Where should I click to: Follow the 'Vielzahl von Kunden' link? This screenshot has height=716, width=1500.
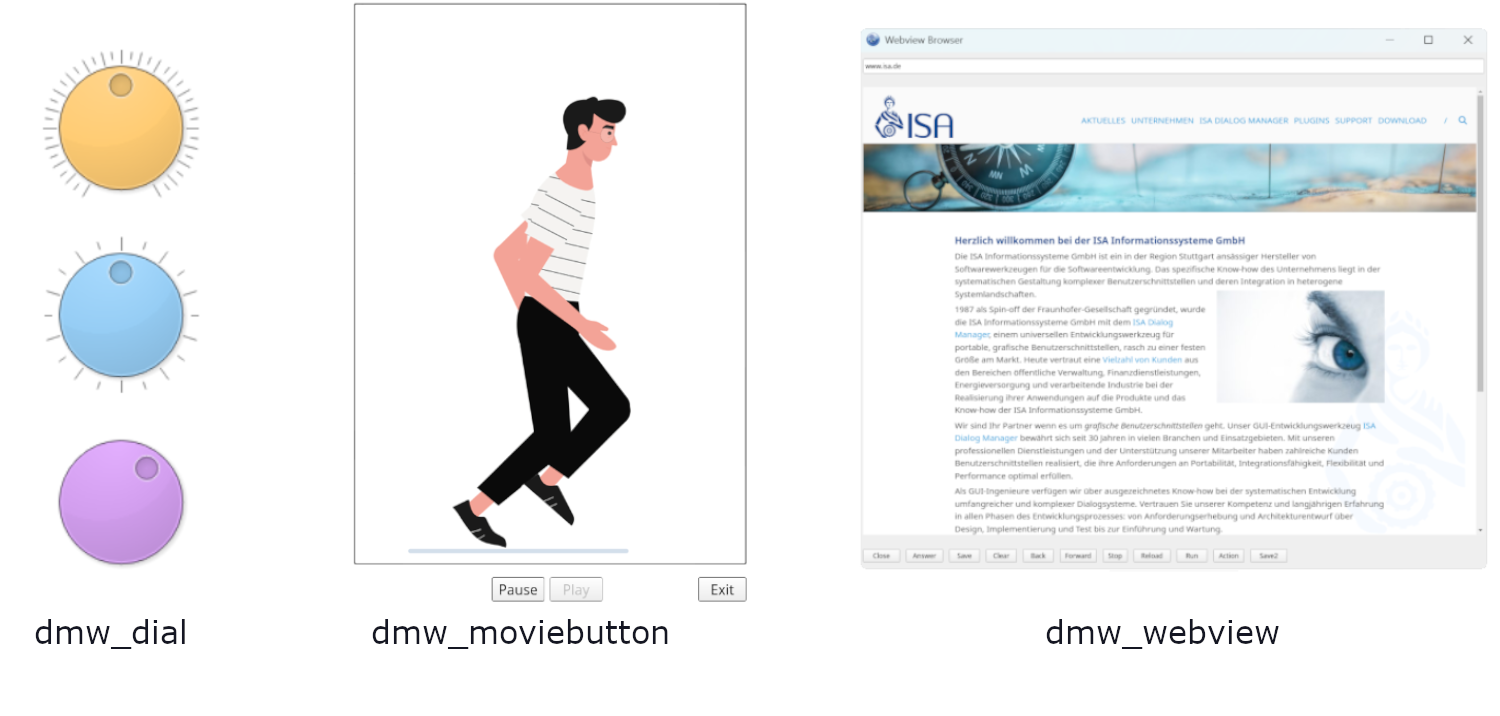(1142, 360)
